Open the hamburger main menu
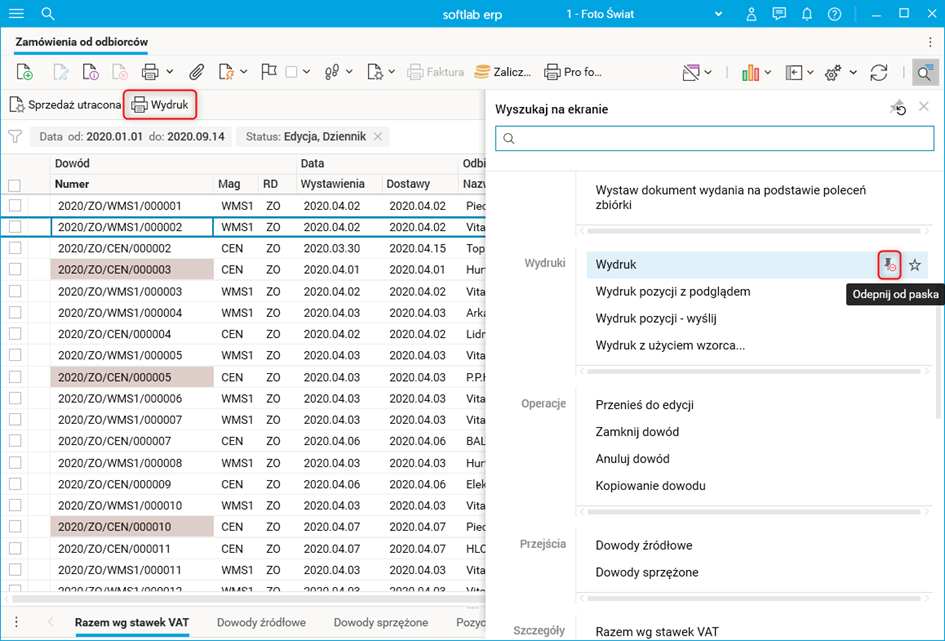945x641 pixels. coord(16,14)
